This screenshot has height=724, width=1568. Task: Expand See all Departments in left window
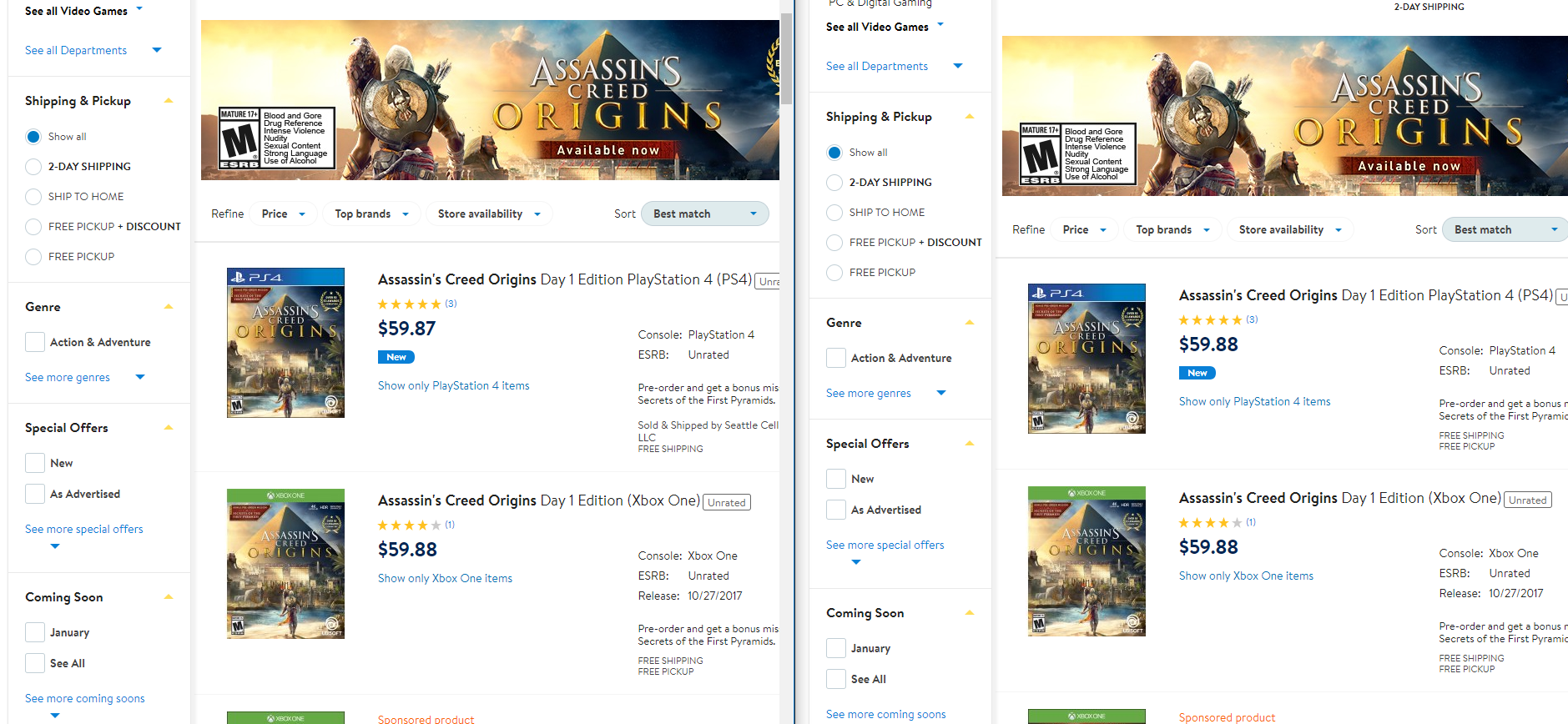click(x=93, y=51)
